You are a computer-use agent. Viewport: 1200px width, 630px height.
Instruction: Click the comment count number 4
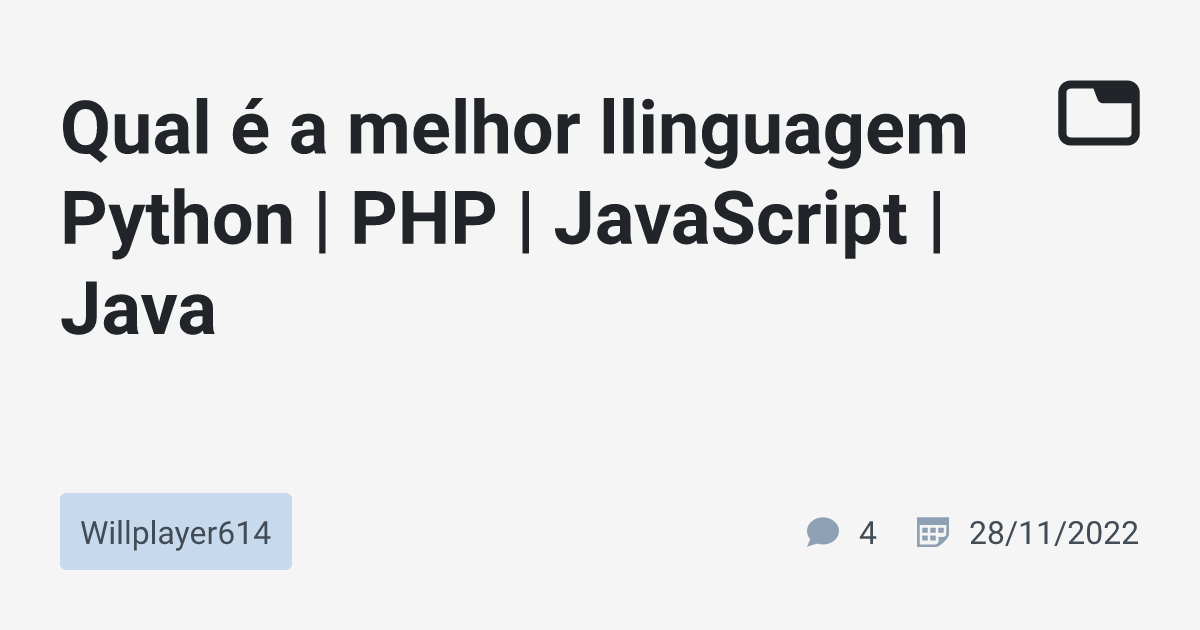coord(867,533)
